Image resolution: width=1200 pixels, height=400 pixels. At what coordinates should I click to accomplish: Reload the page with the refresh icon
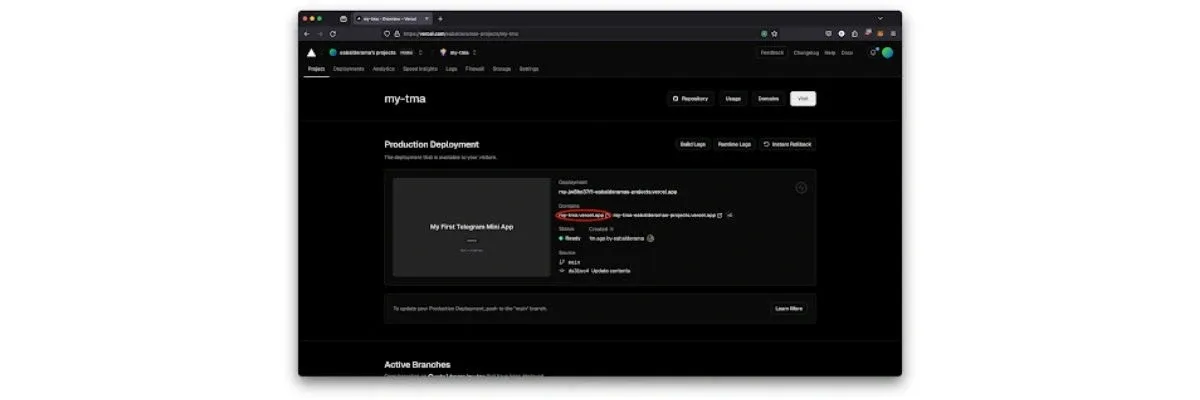(333, 33)
